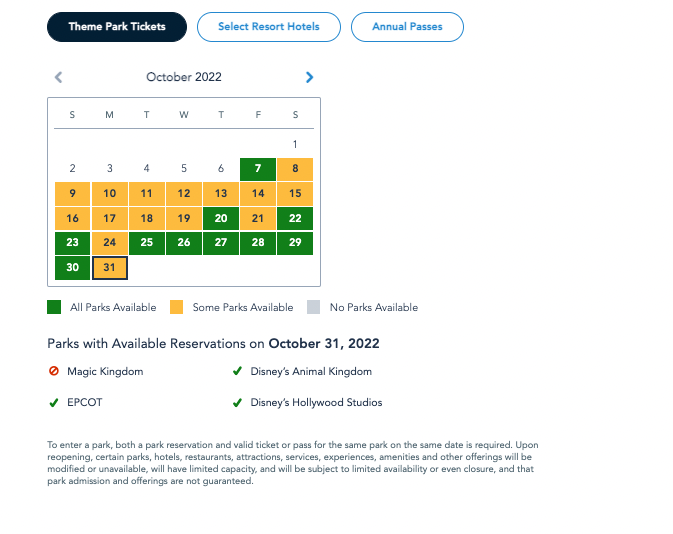Image resolution: width=673 pixels, height=534 pixels.
Task: Choose October 20 in the calendar
Action: click(221, 219)
